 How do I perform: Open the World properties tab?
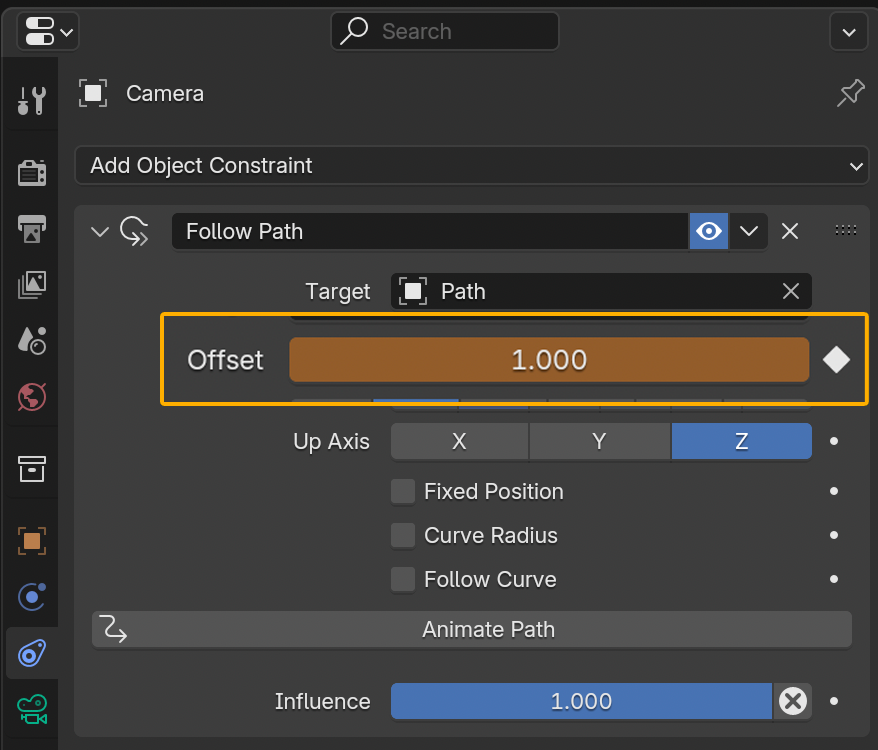pos(32,397)
